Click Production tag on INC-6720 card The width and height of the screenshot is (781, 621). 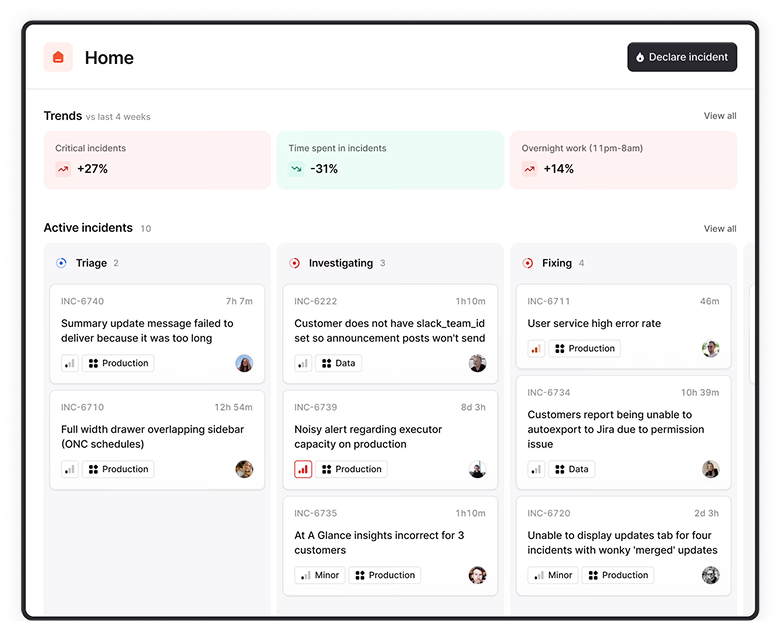pos(618,575)
